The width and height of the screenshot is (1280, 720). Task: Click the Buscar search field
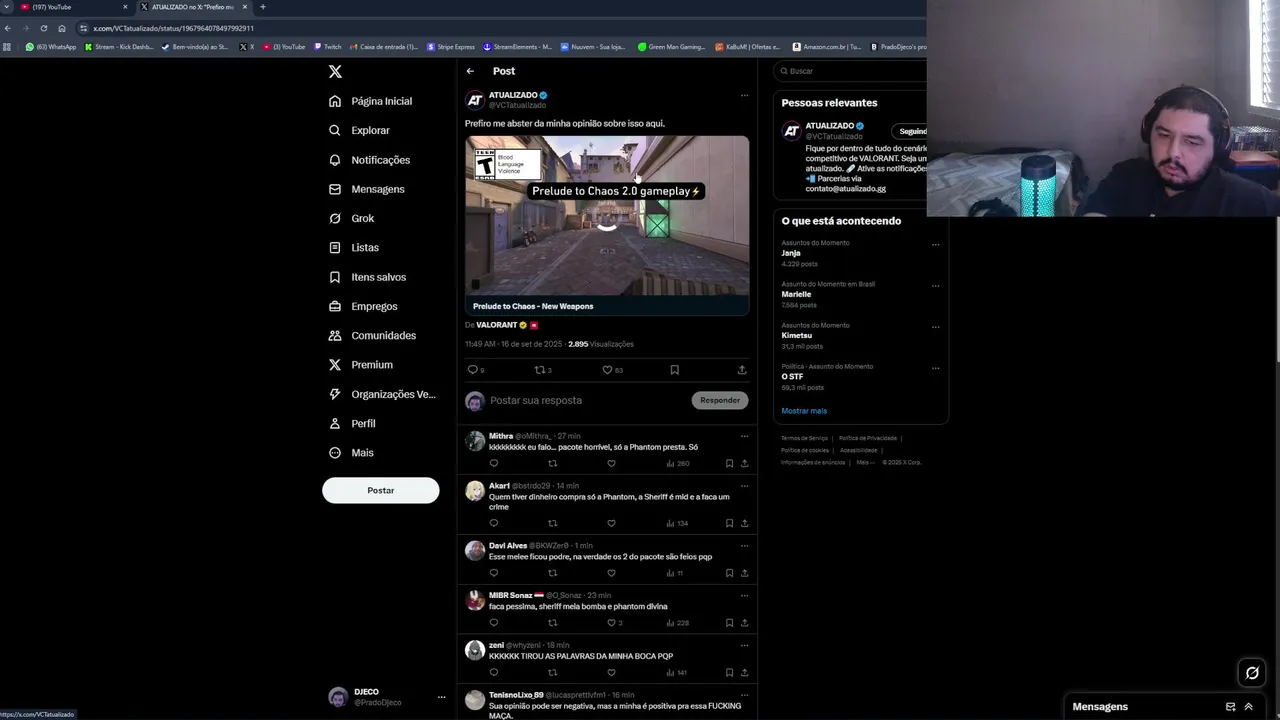point(851,71)
